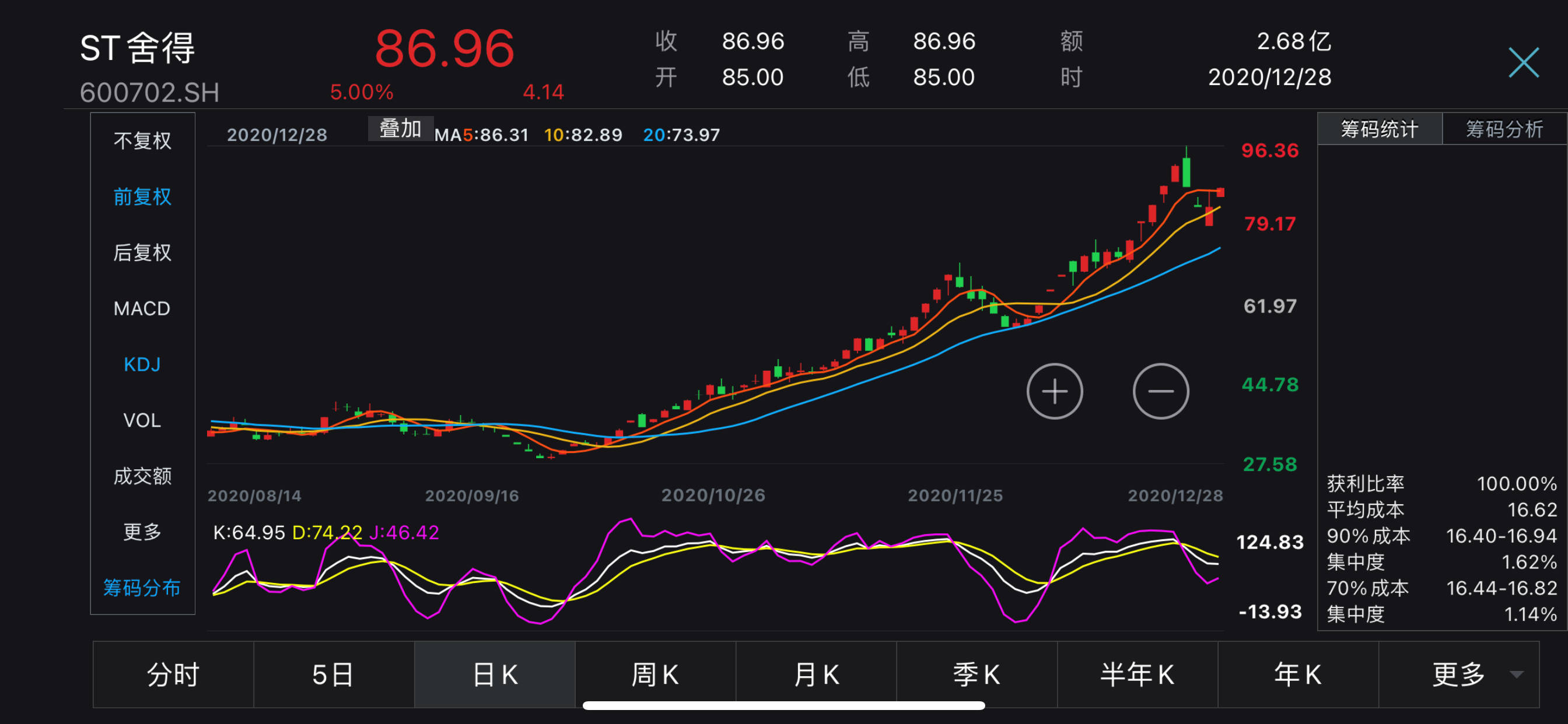Tap the 96.36 price axis label
Viewport: 1568px width, 724px height.
point(1270,150)
